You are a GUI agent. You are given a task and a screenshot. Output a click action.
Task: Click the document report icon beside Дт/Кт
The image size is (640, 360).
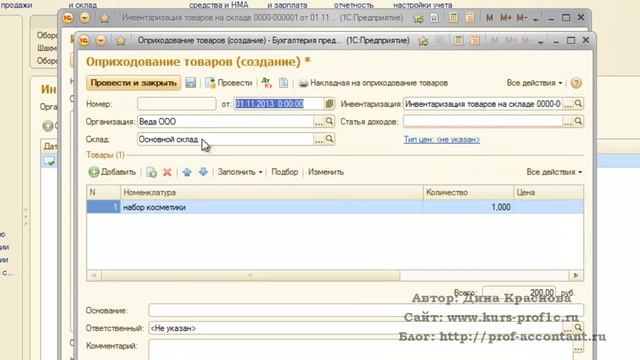tap(283, 83)
